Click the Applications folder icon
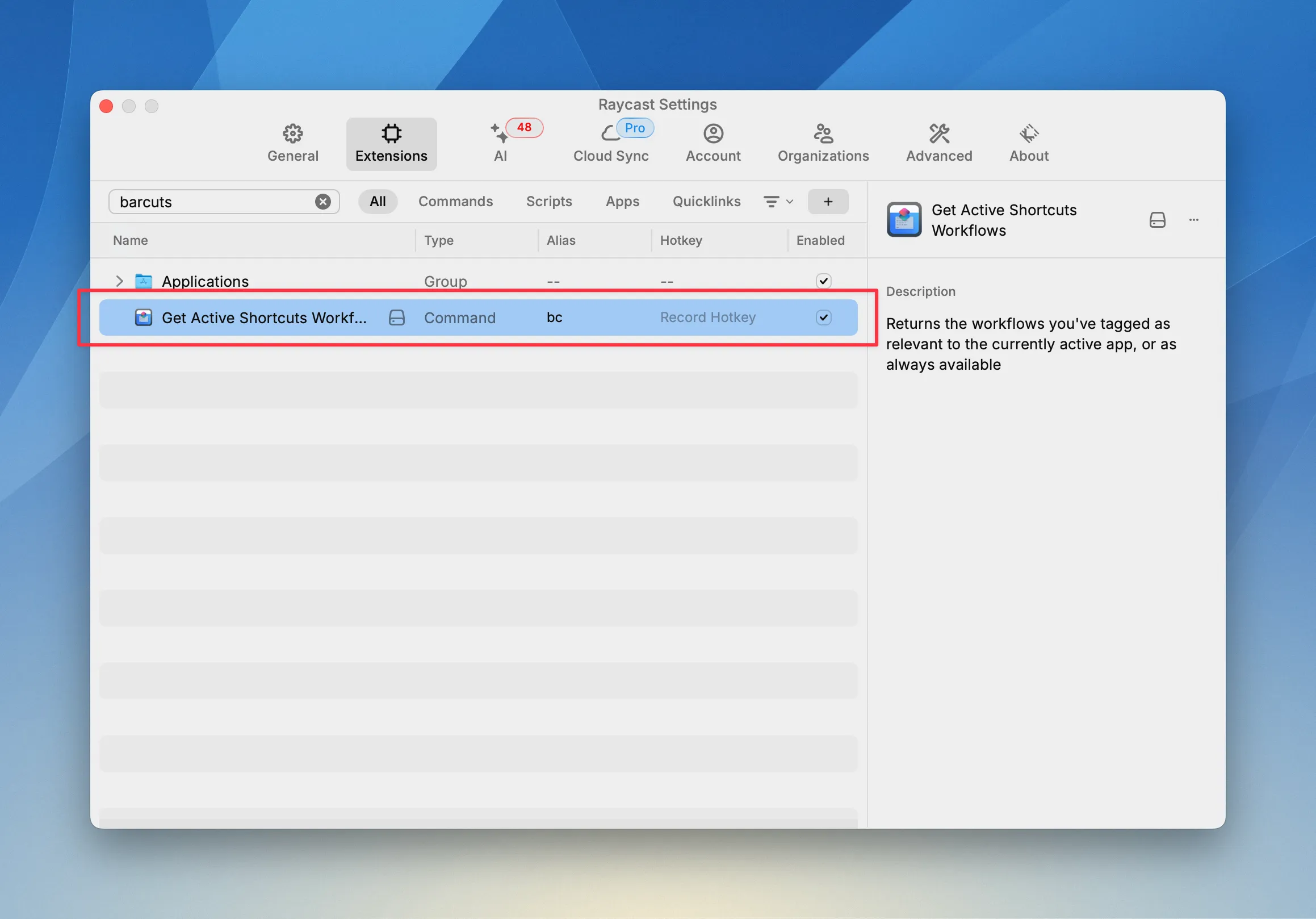The image size is (1316, 919). 143,281
